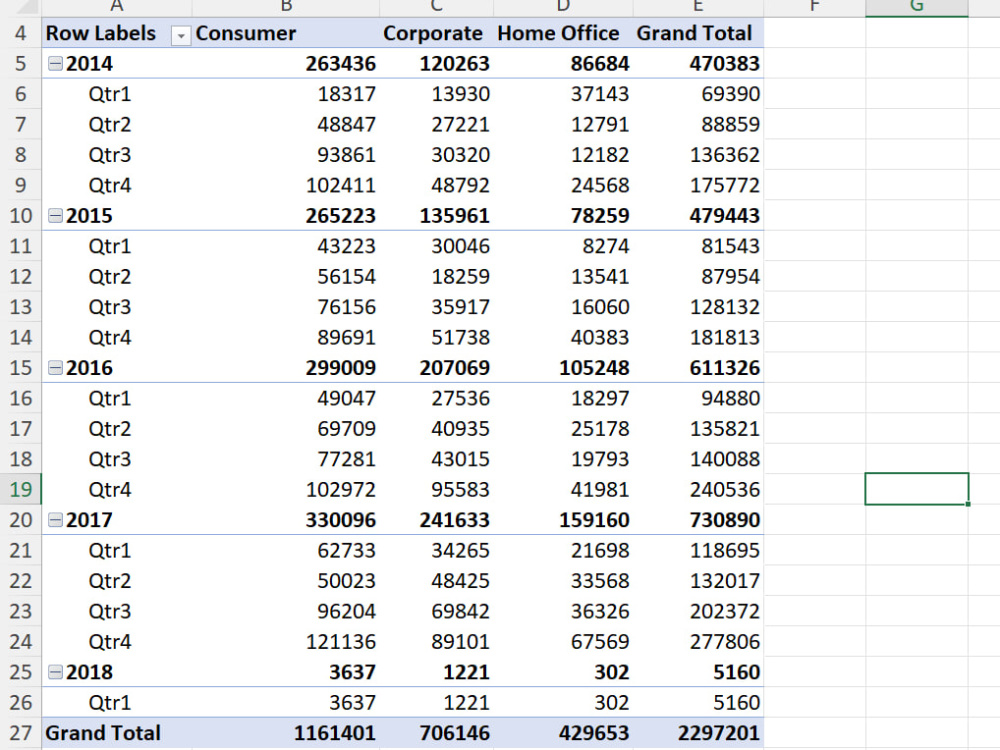
Task: Click the Qtr1 label under 2018
Action: click(x=110, y=702)
